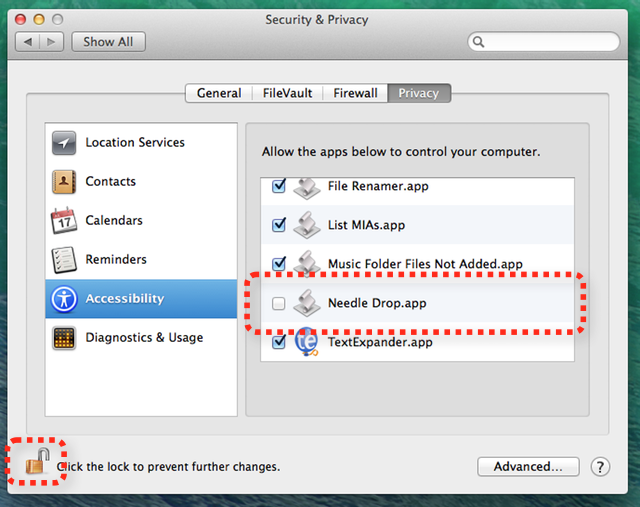640x507 pixels.
Task: Click the unlocked padlock icon
Action: pos(37,461)
